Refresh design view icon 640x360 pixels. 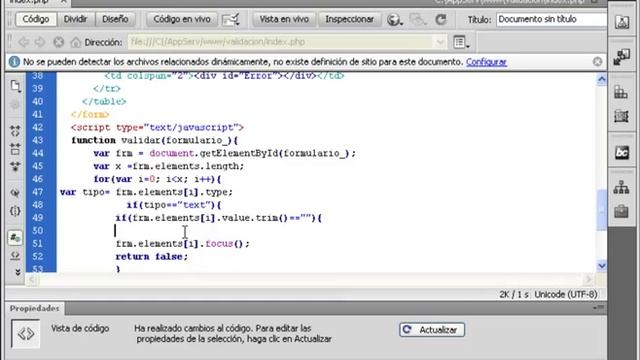click(441, 20)
